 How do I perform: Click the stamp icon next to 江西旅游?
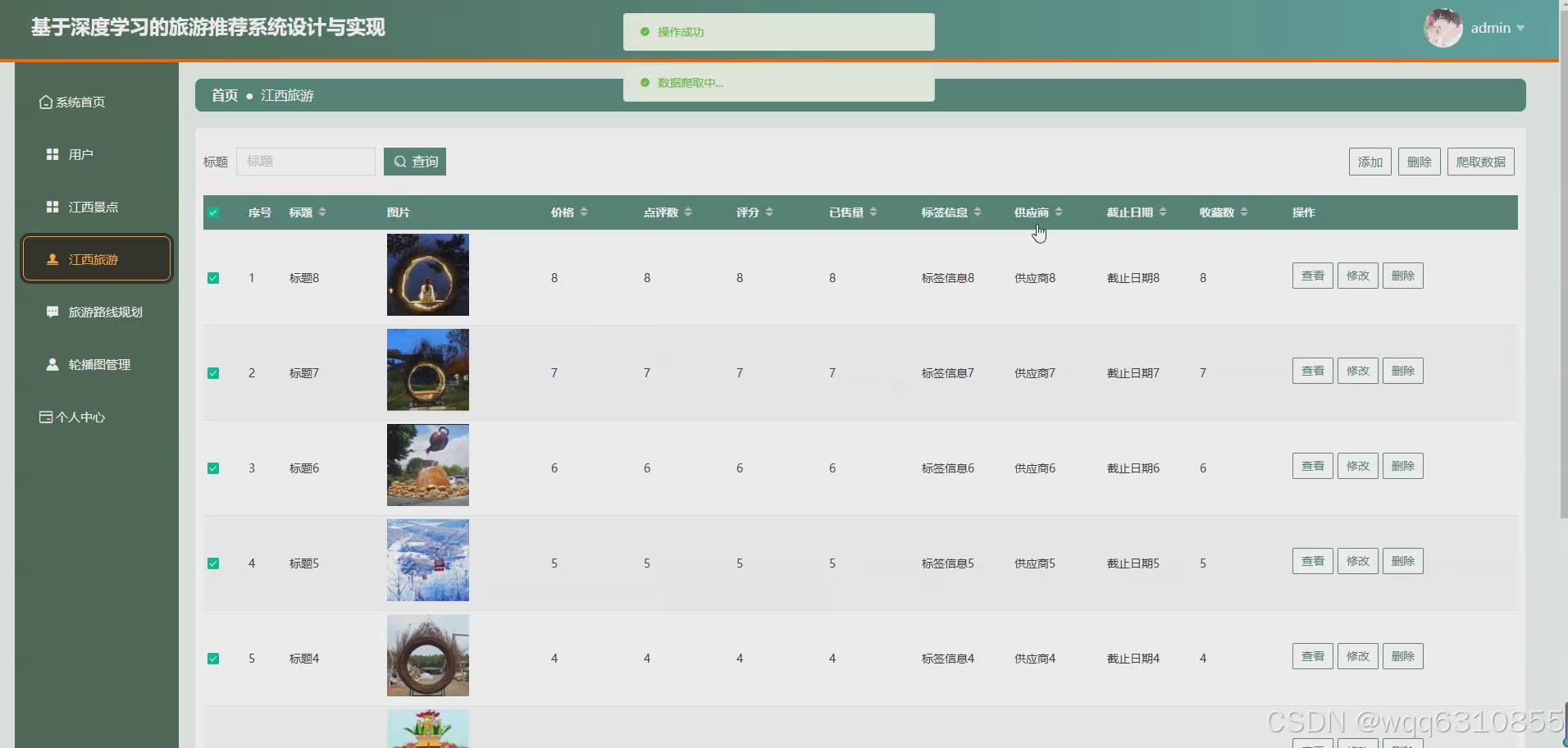(x=52, y=259)
